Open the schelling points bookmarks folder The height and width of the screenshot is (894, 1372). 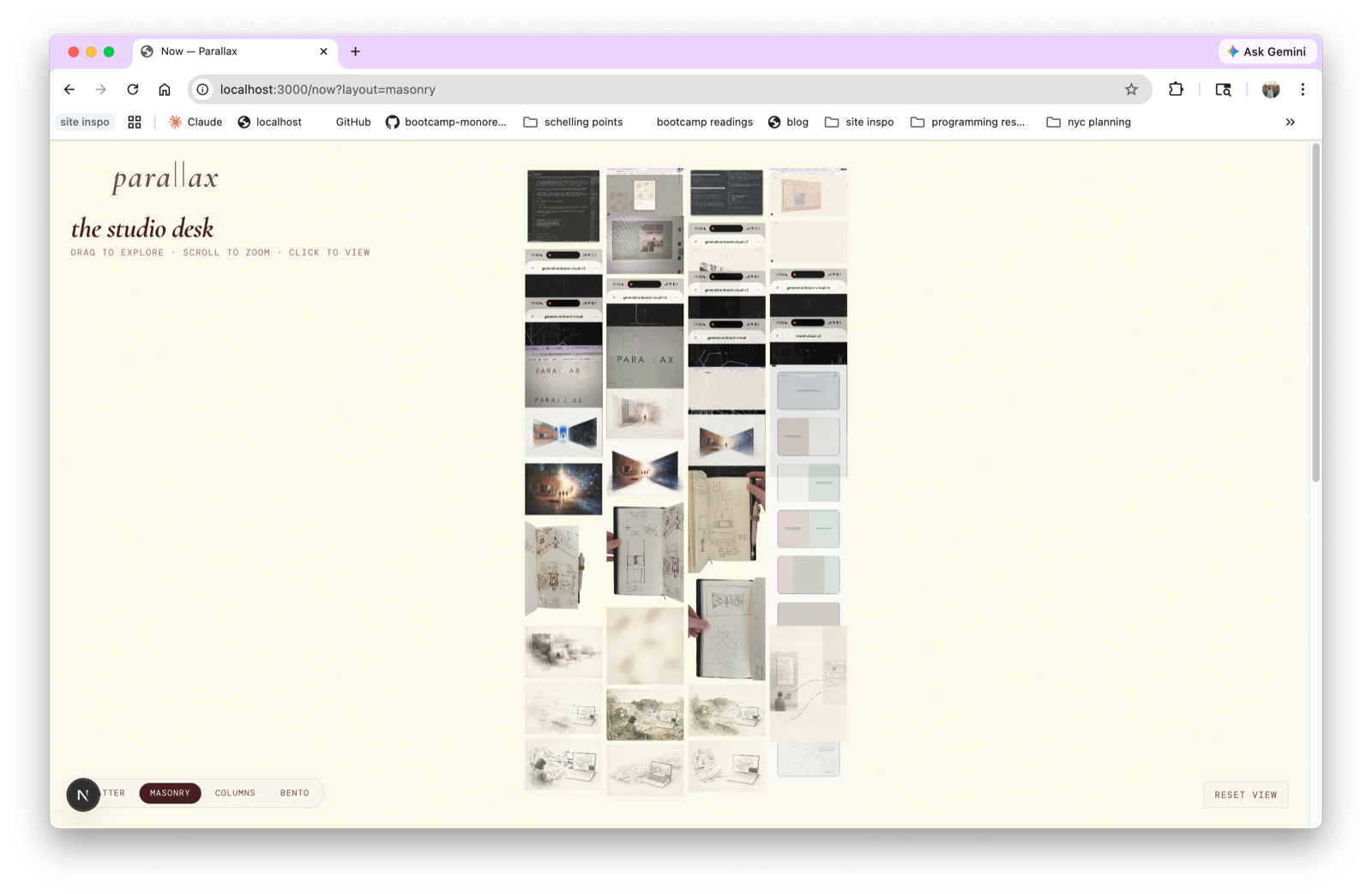click(573, 122)
